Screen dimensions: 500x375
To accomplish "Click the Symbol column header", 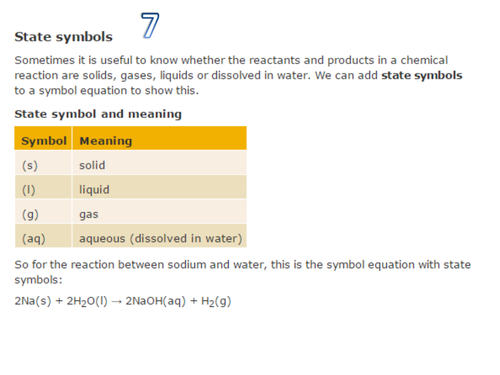I will 43,138.
